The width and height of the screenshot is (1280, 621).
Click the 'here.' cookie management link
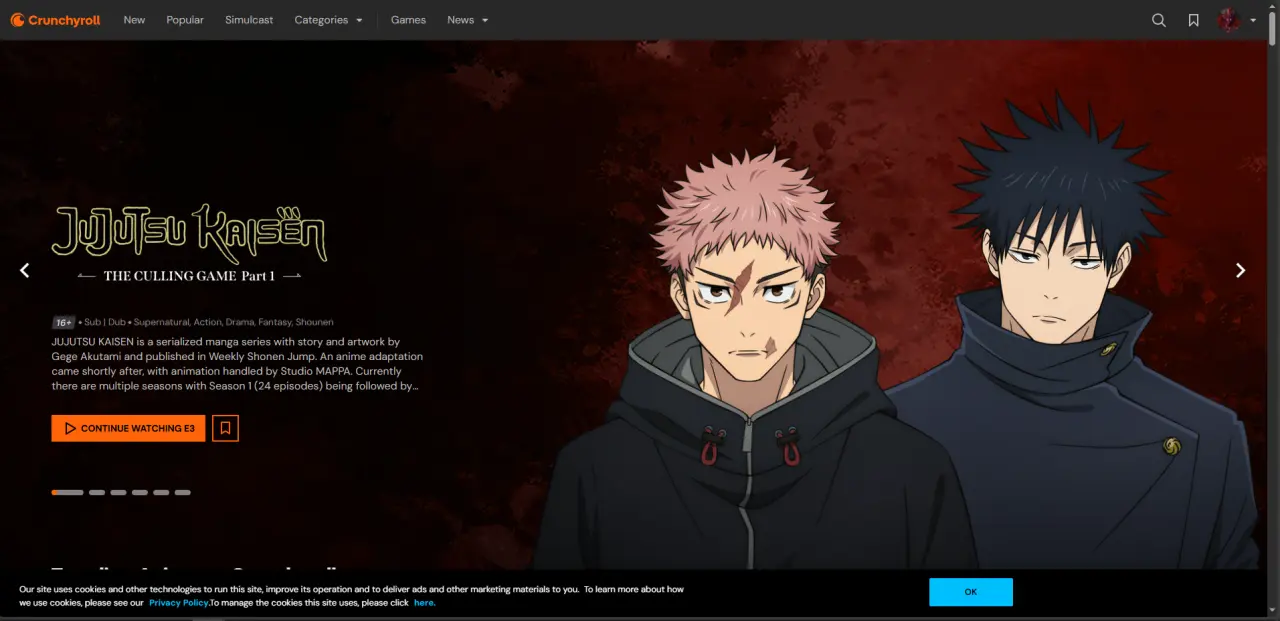(425, 603)
